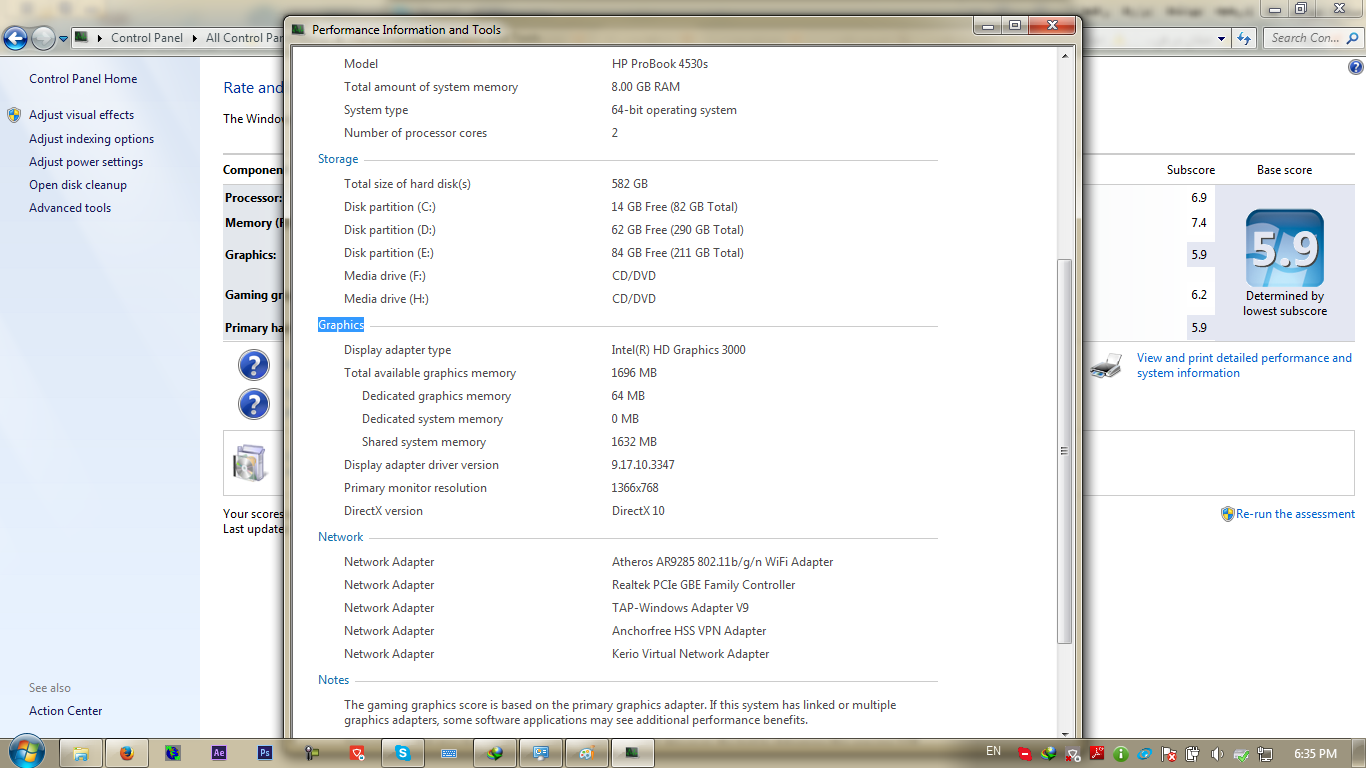Click the EN language indicator in tray
1366x768 pixels.
pyautogui.click(x=993, y=751)
